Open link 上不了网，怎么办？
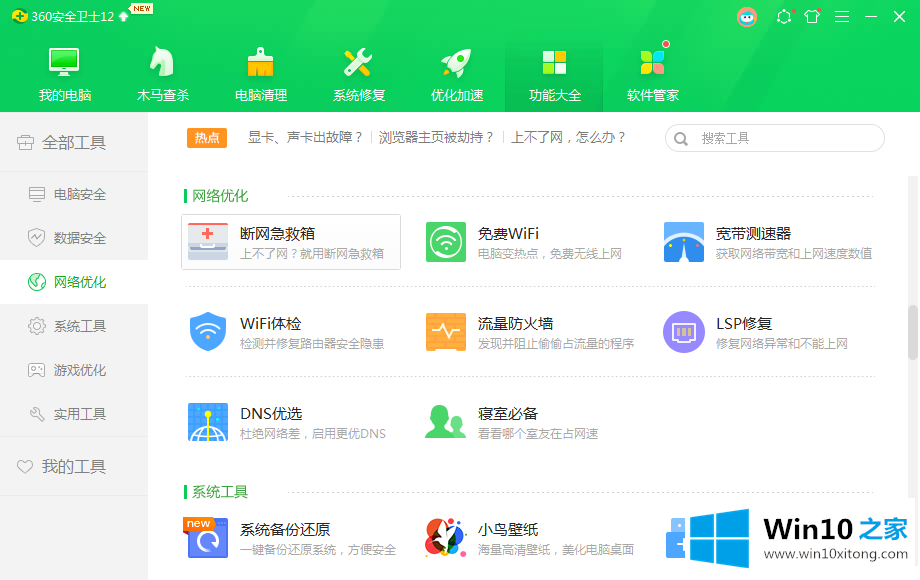The height and width of the screenshot is (580, 920). [569, 138]
